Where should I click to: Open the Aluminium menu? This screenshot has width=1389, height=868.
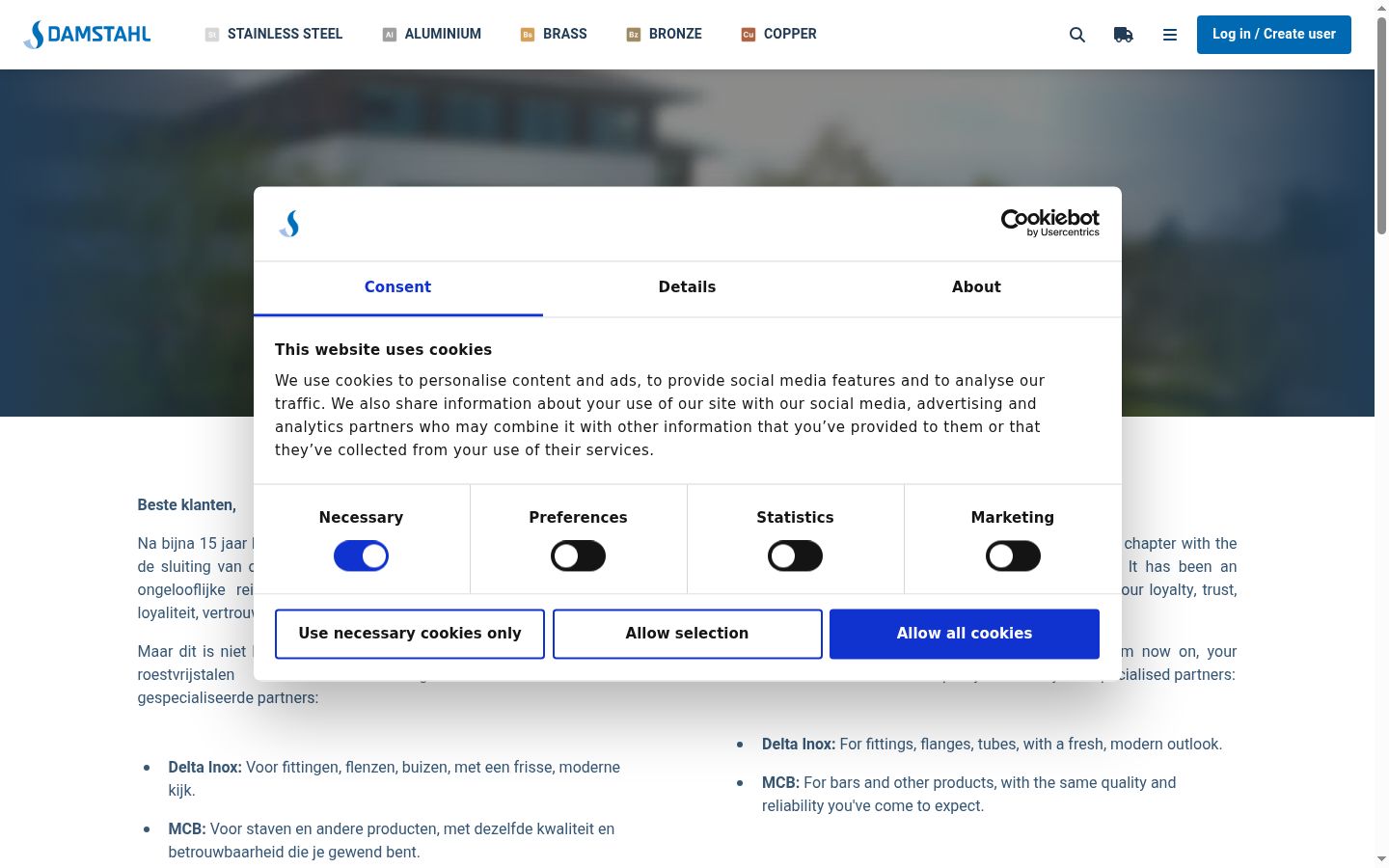point(432,34)
